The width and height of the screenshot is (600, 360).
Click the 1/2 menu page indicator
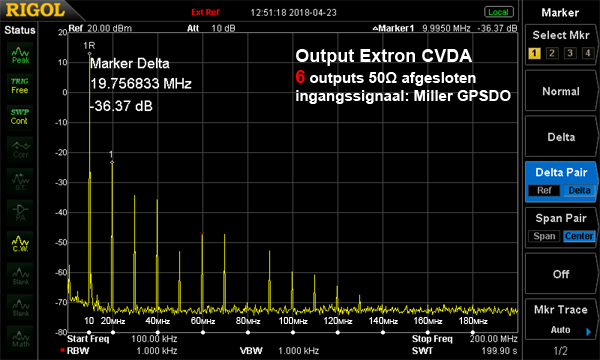pyautogui.click(x=561, y=350)
